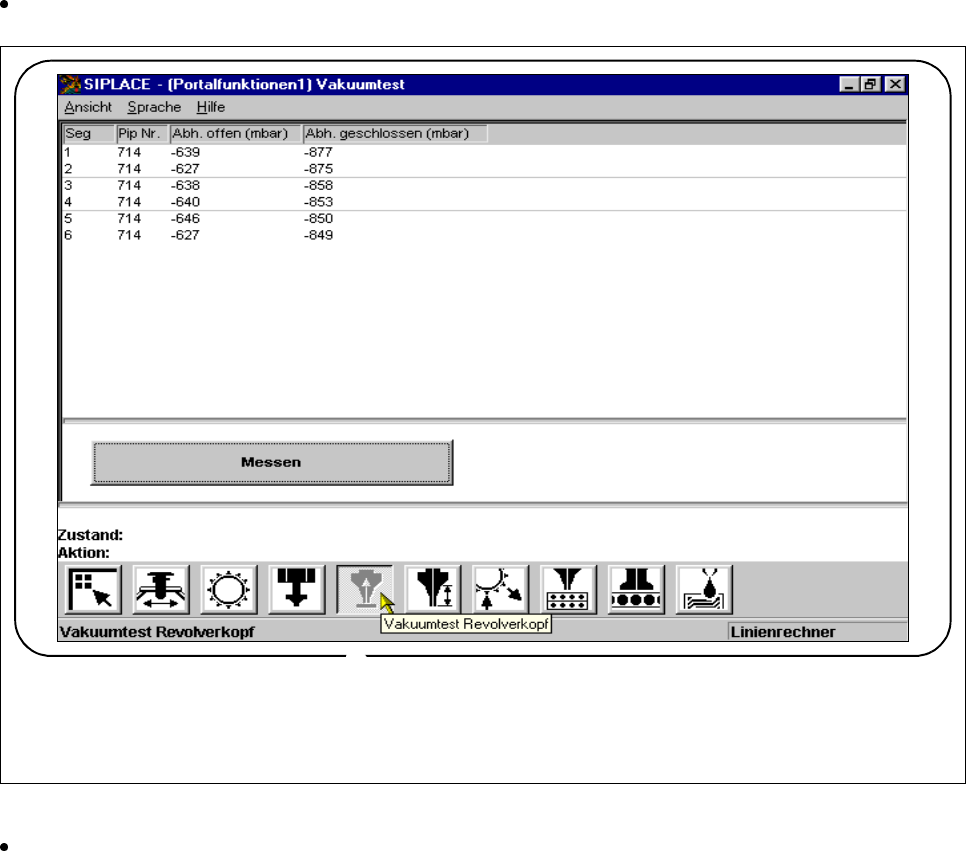966x851 pixels.
Task: Sort by Abh. offen (mbar) column
Action: click(x=234, y=134)
